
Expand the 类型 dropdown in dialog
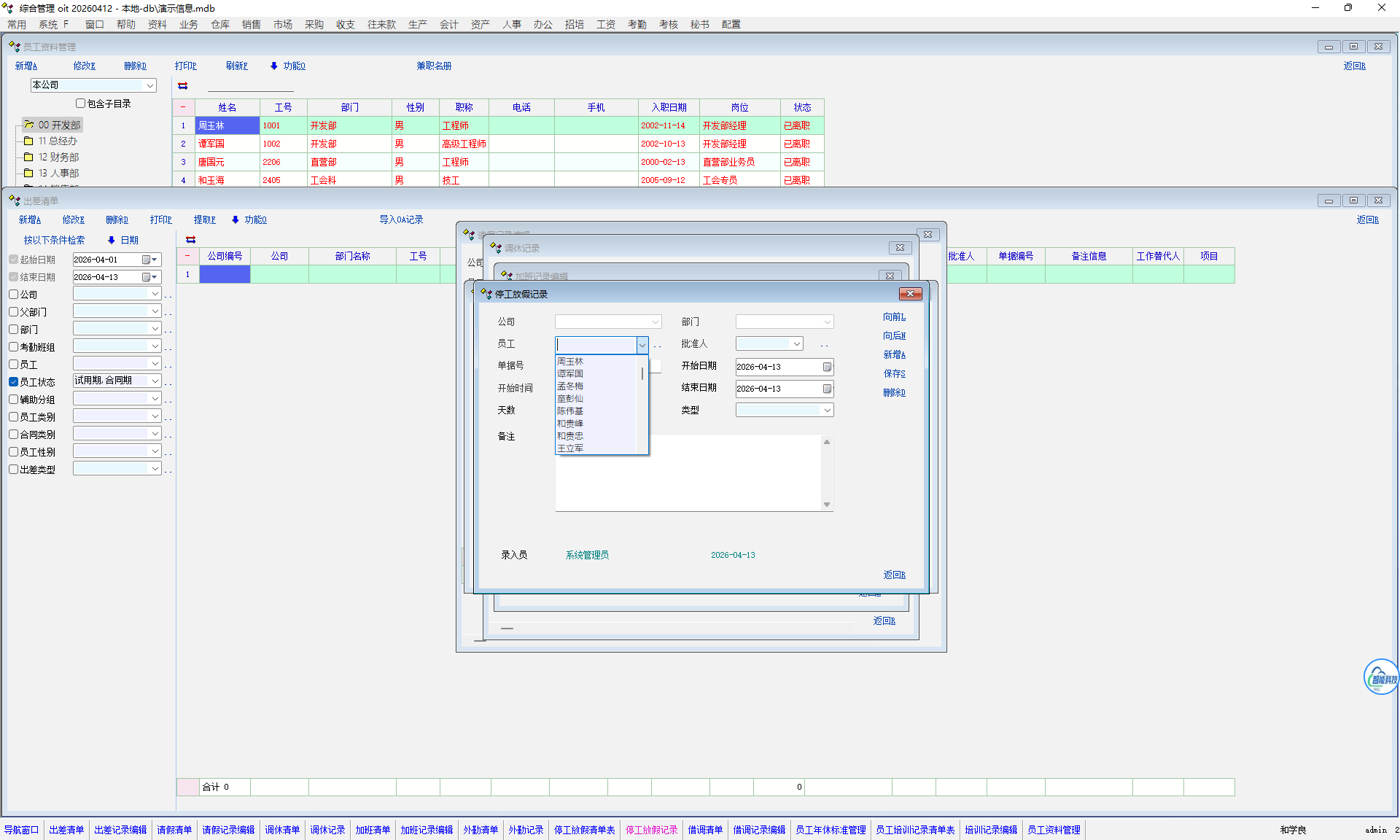click(x=827, y=411)
